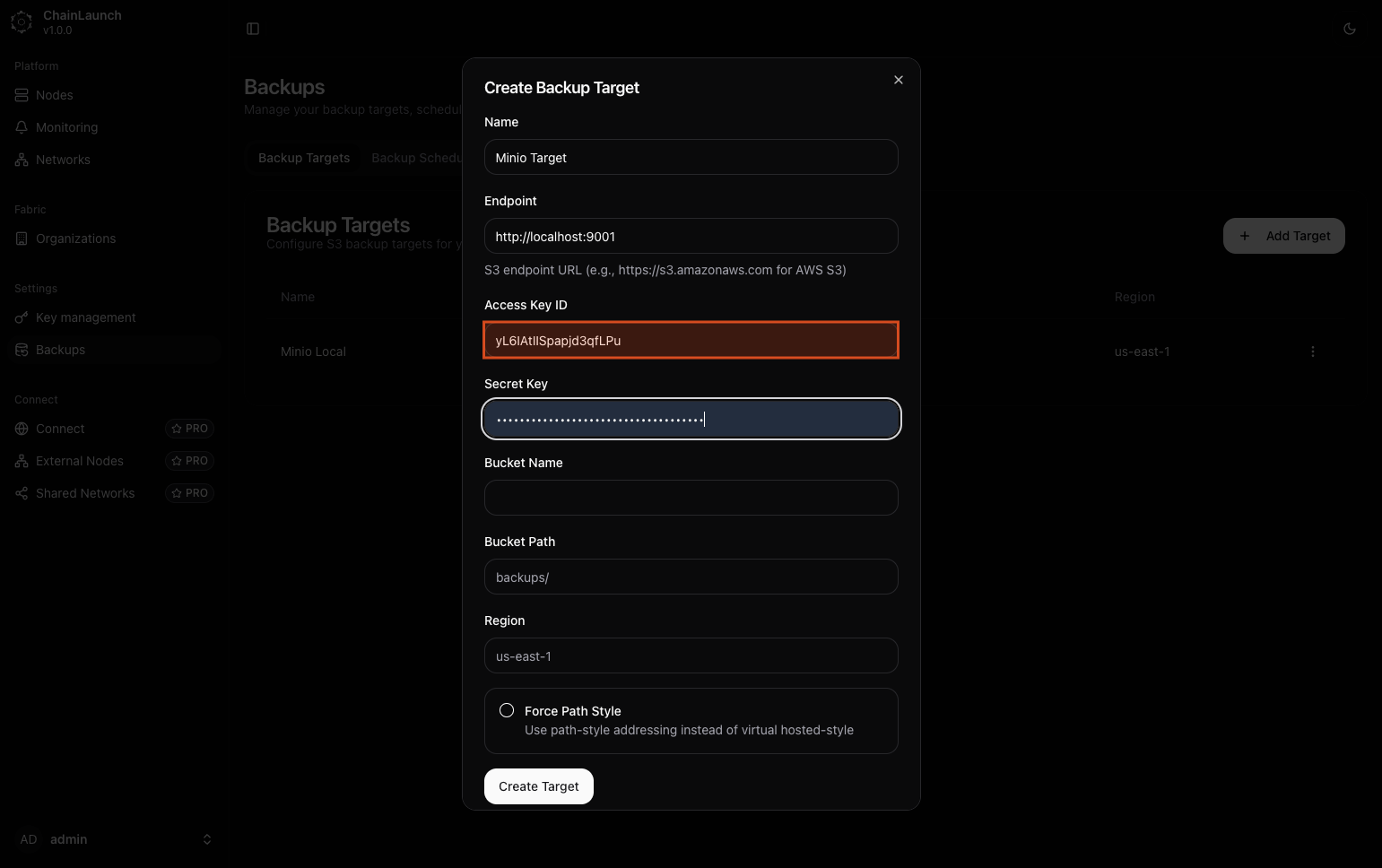Enable the Force Path Style option
This screenshot has width=1382, height=868.
pos(507,710)
